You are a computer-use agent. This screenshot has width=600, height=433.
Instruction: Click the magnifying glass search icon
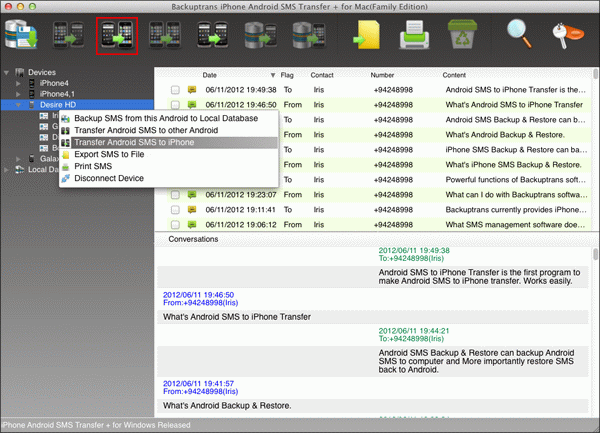519,34
